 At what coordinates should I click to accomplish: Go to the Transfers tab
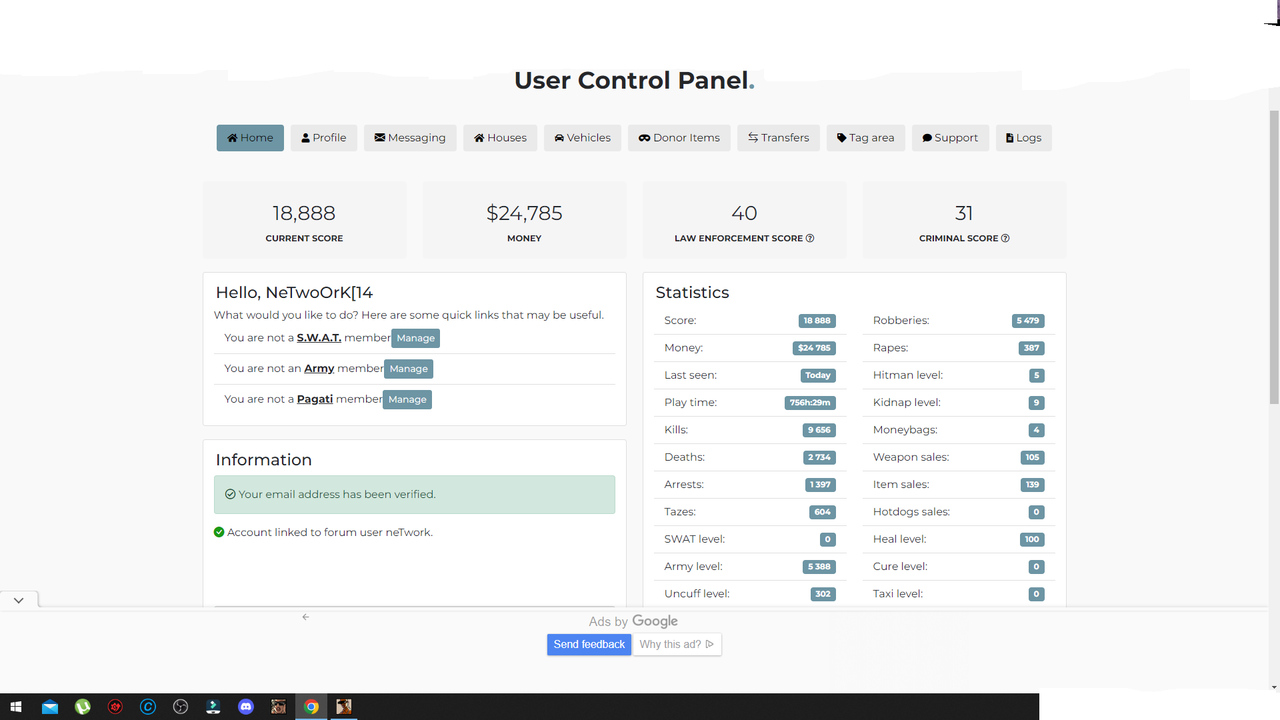tap(779, 138)
